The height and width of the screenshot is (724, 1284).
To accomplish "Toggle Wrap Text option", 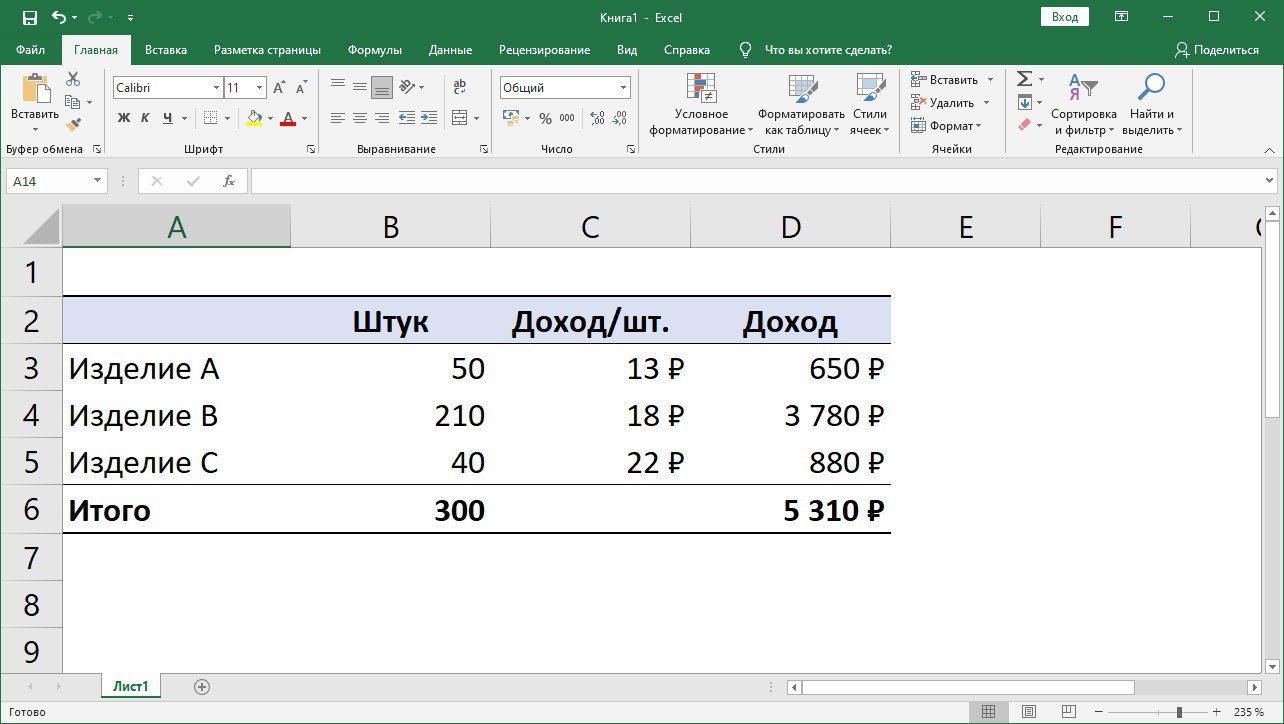I will 460,87.
